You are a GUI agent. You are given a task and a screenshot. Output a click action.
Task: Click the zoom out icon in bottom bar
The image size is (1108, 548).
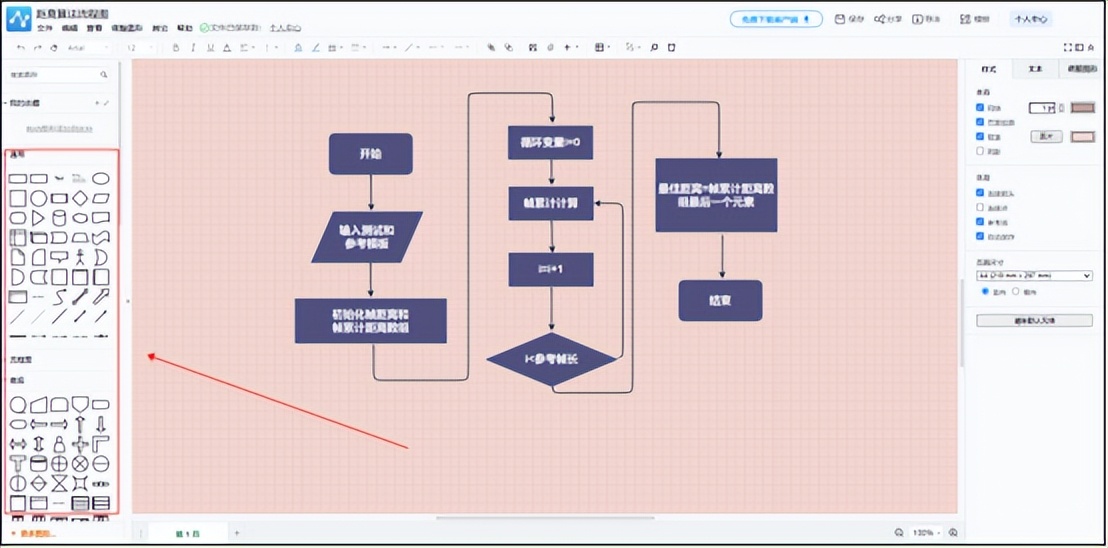pos(899,532)
